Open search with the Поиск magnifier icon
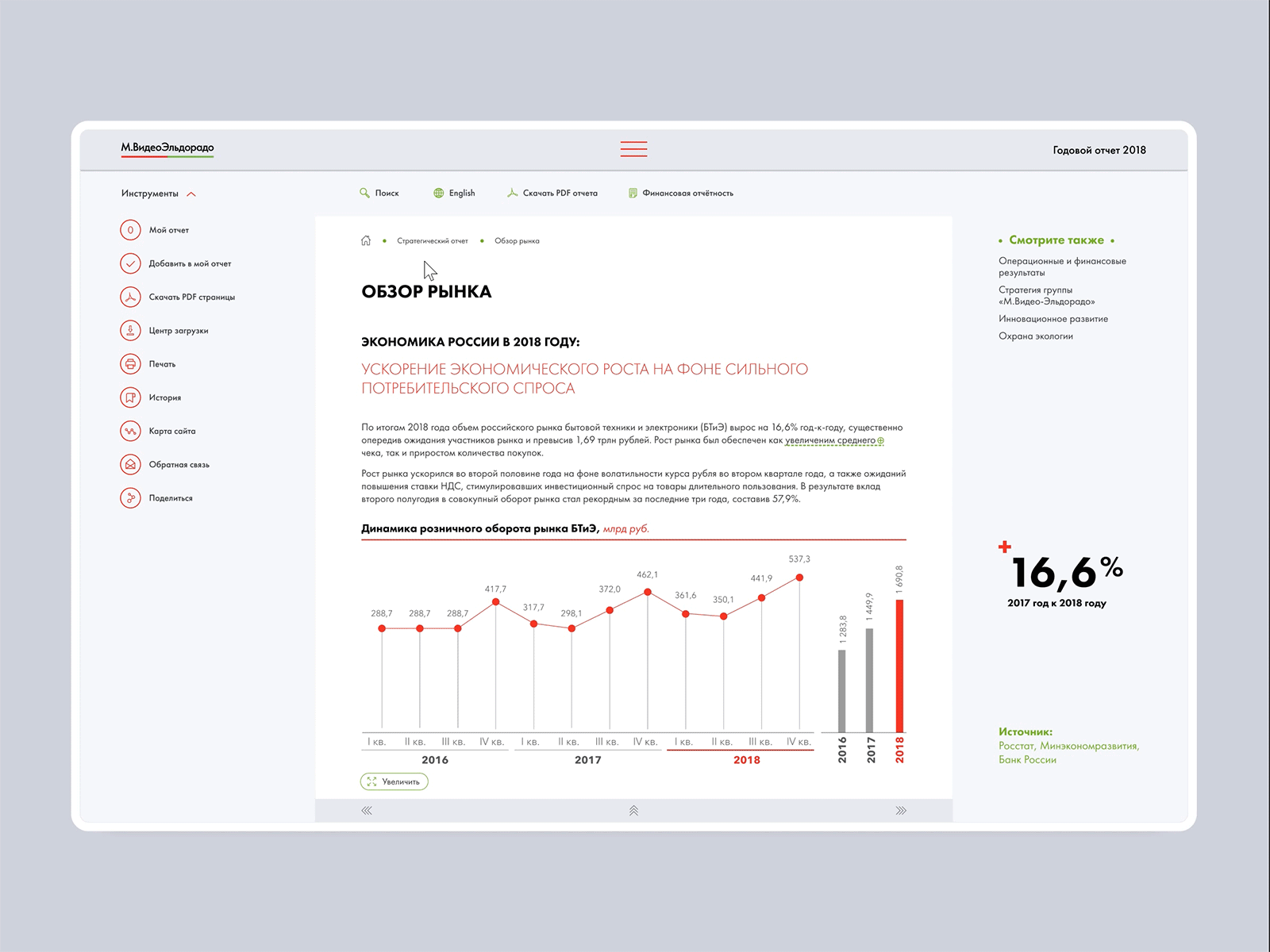Screen dimensions: 1270x952 (x=364, y=192)
